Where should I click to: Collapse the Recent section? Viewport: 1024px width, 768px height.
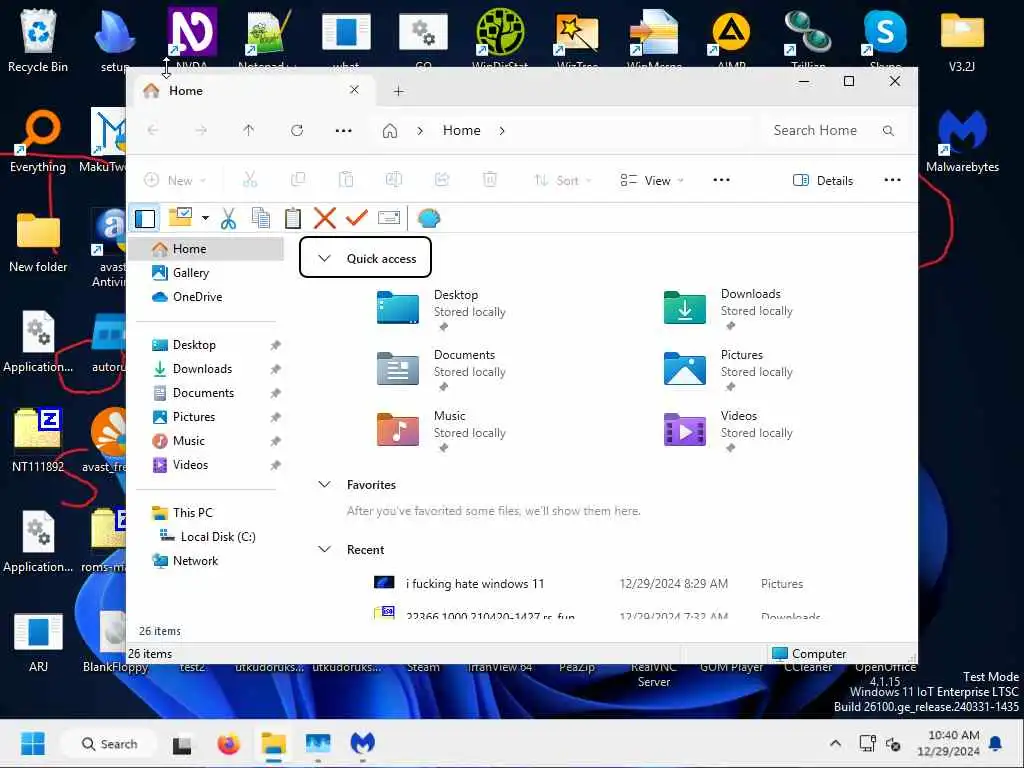325,549
